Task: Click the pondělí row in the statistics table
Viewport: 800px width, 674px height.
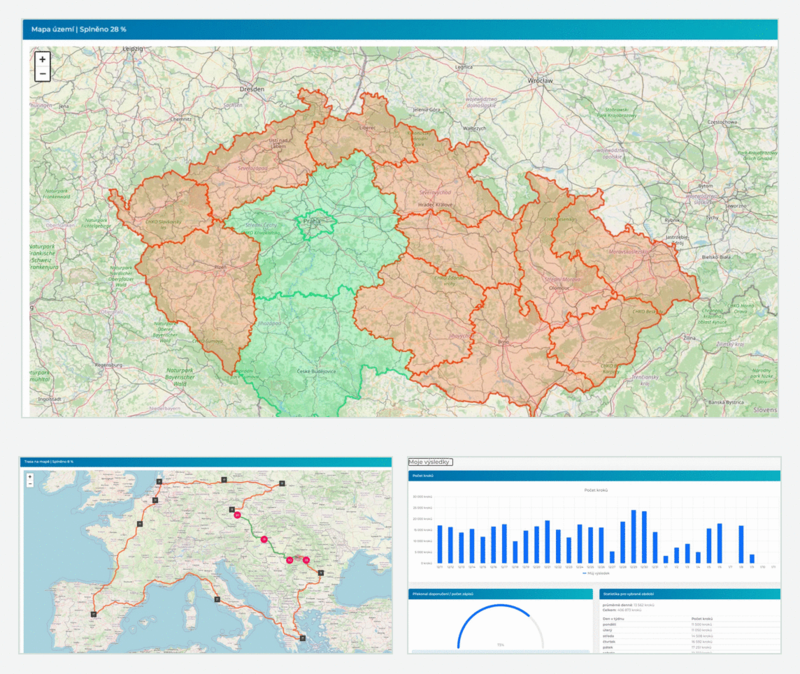Action: (691, 625)
